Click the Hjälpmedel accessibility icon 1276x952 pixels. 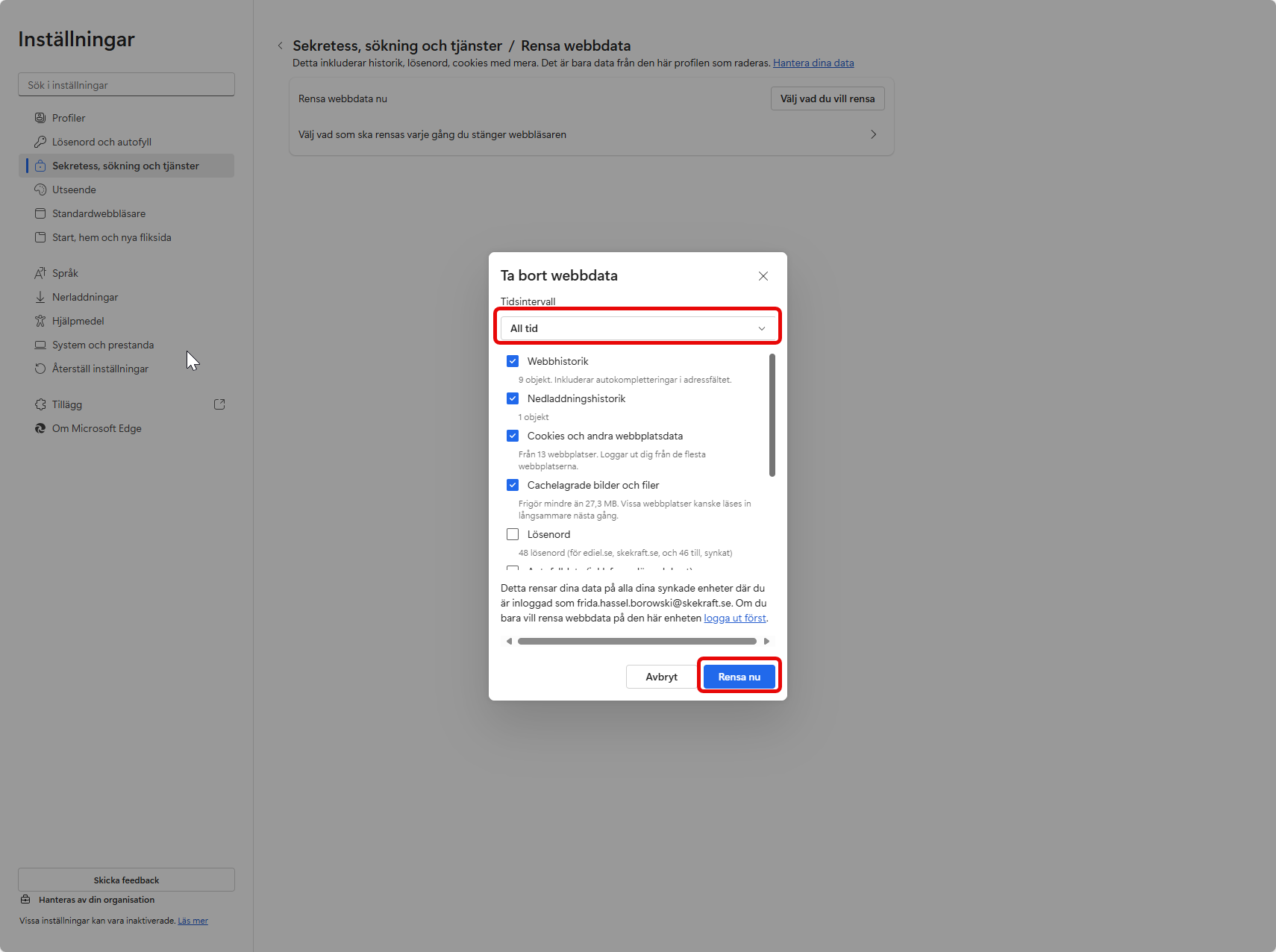(40, 321)
